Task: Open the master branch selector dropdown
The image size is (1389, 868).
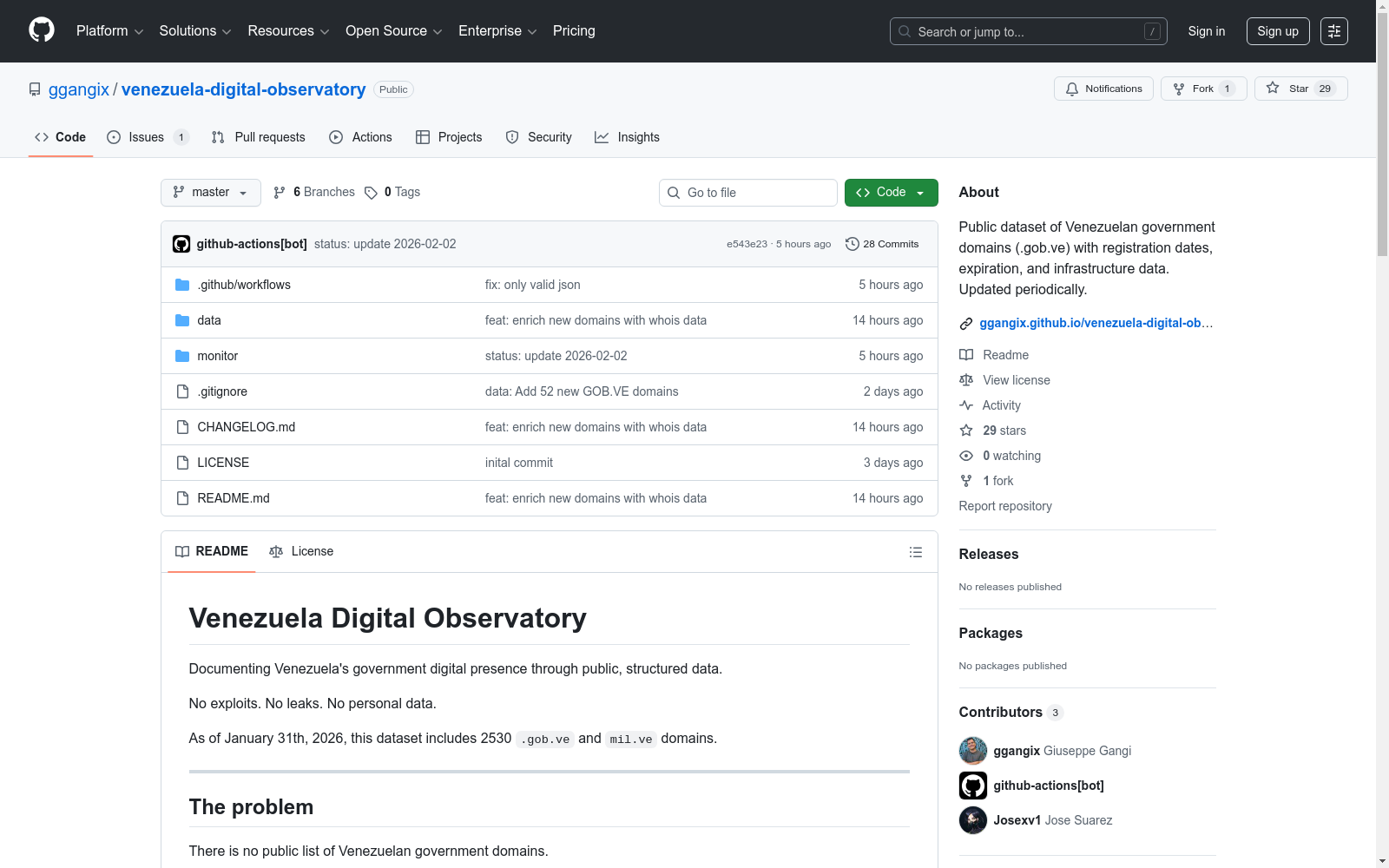Action: tap(211, 193)
